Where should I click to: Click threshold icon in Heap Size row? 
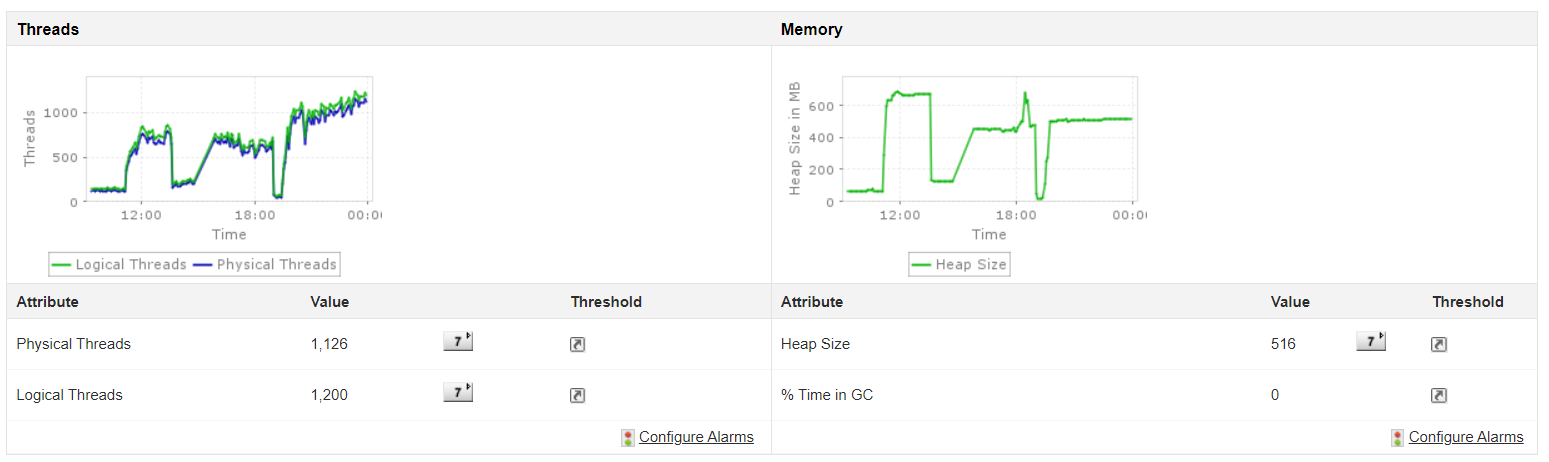pos(1438,344)
